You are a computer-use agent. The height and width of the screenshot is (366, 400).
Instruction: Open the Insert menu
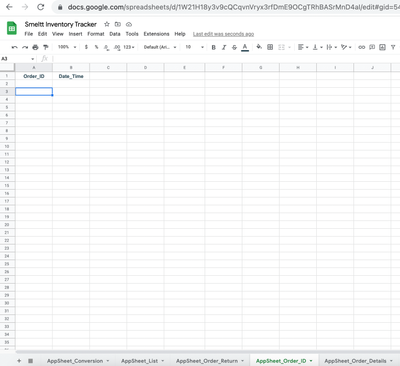pyautogui.click(x=75, y=34)
